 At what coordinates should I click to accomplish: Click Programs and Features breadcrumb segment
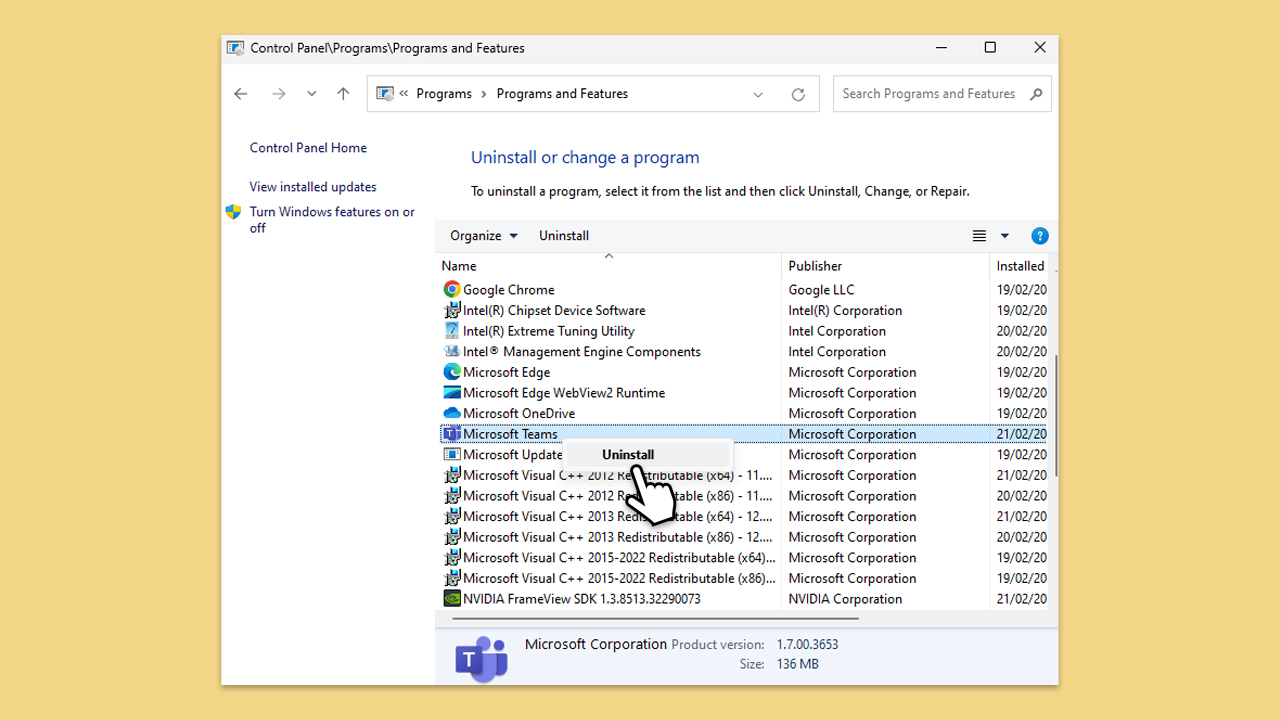pos(562,94)
